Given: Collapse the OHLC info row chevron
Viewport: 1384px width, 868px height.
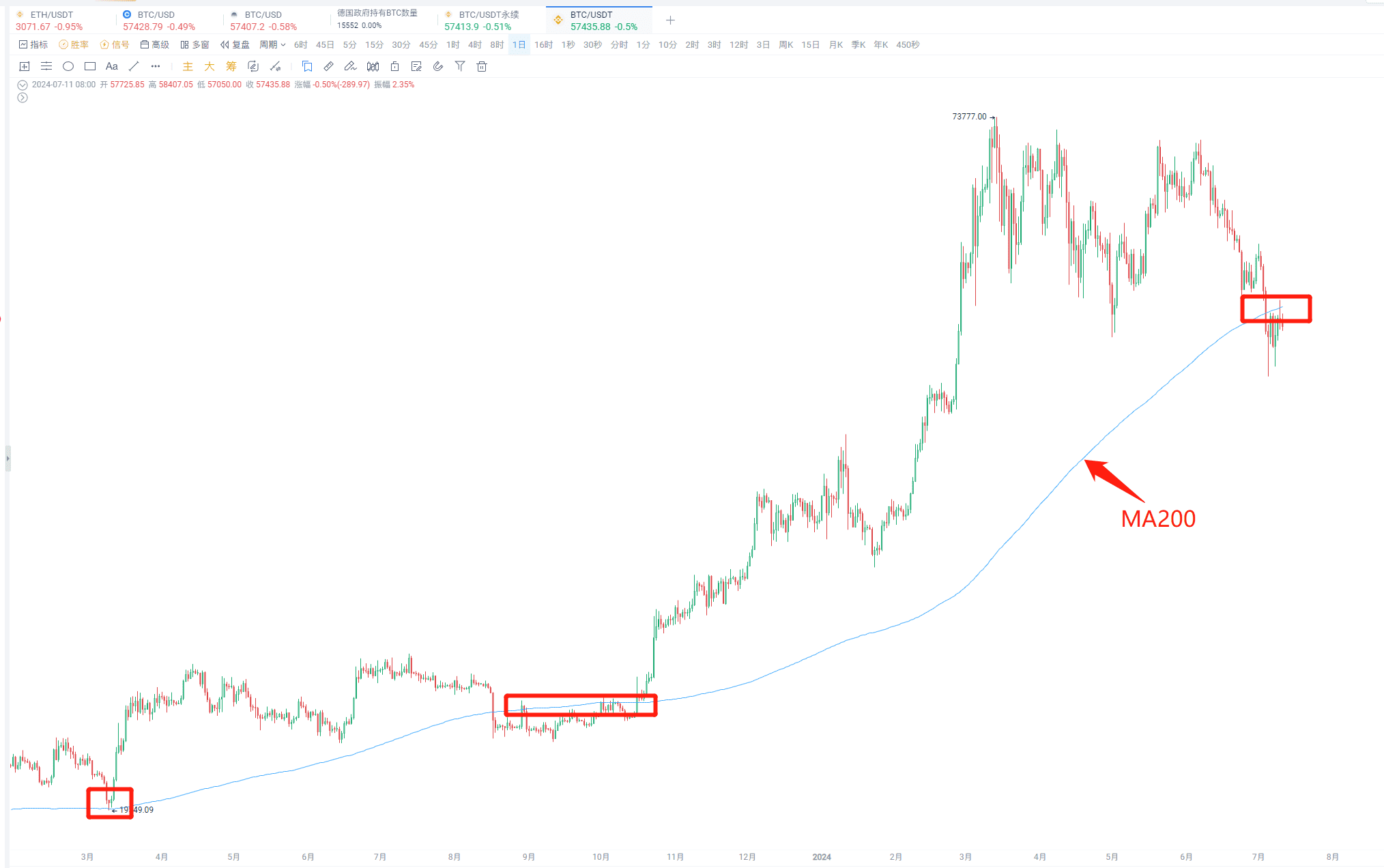Looking at the screenshot, I should point(23,85).
